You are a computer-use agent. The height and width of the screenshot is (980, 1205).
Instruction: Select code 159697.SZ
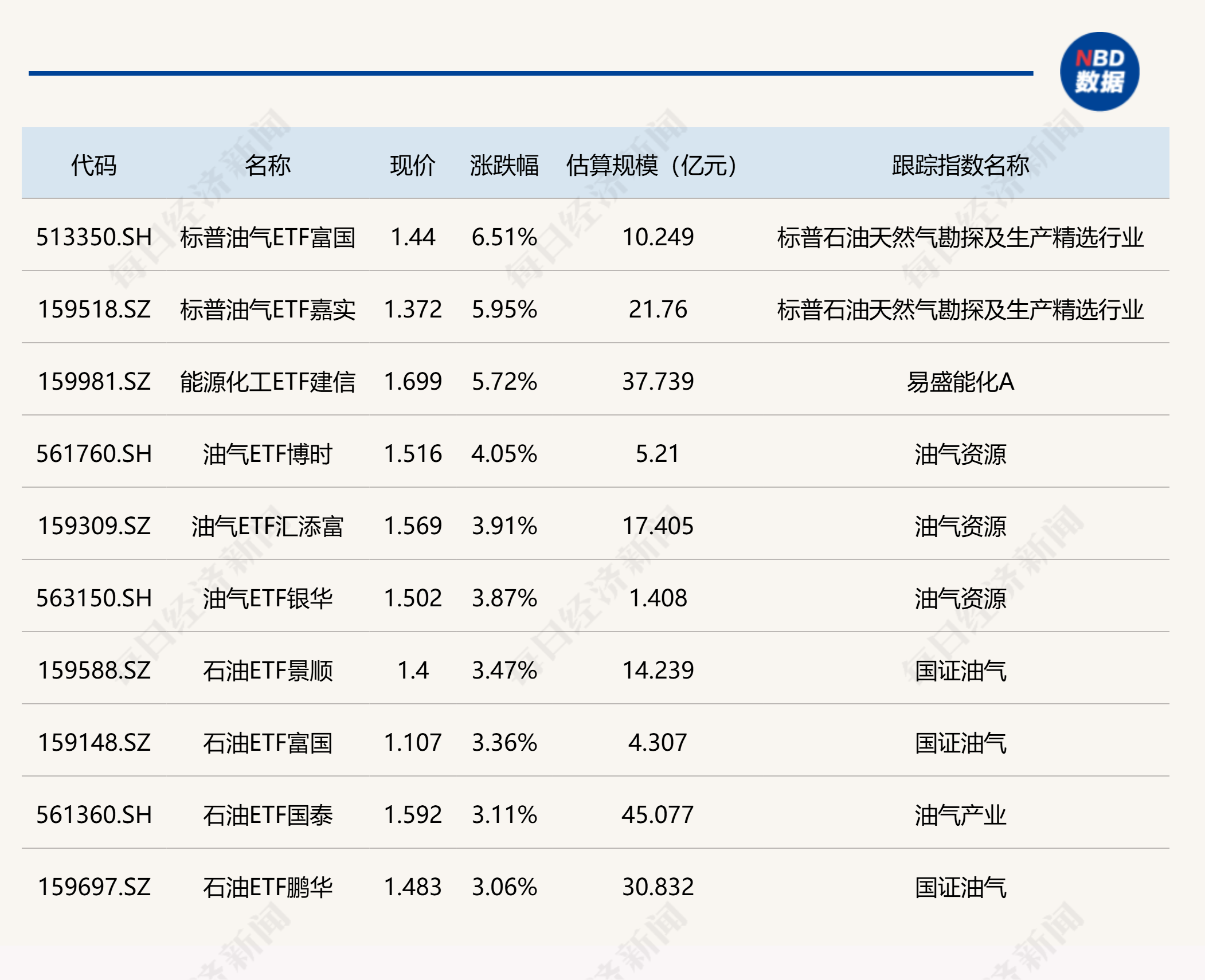coord(94,887)
